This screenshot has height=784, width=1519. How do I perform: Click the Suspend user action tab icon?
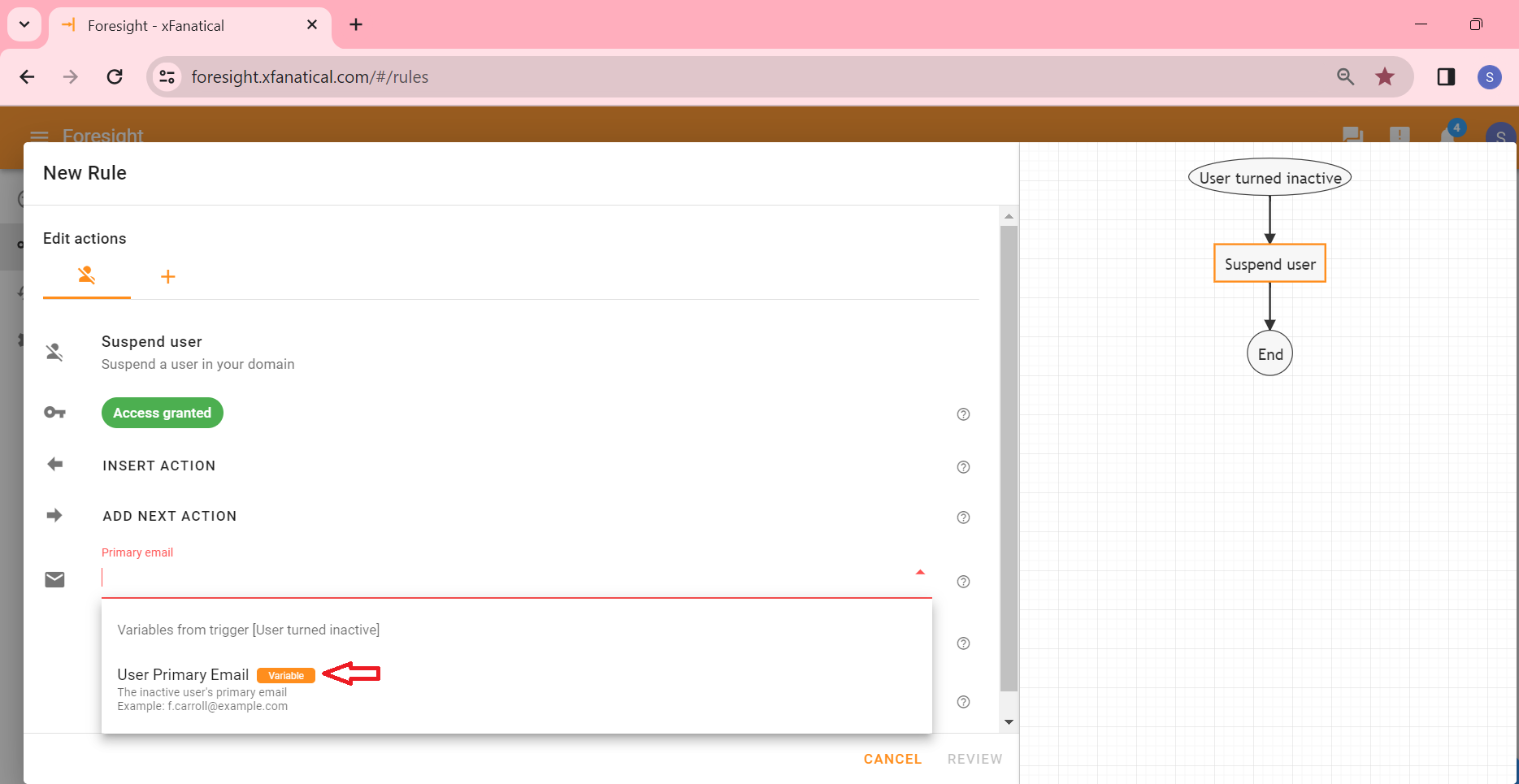click(86, 276)
